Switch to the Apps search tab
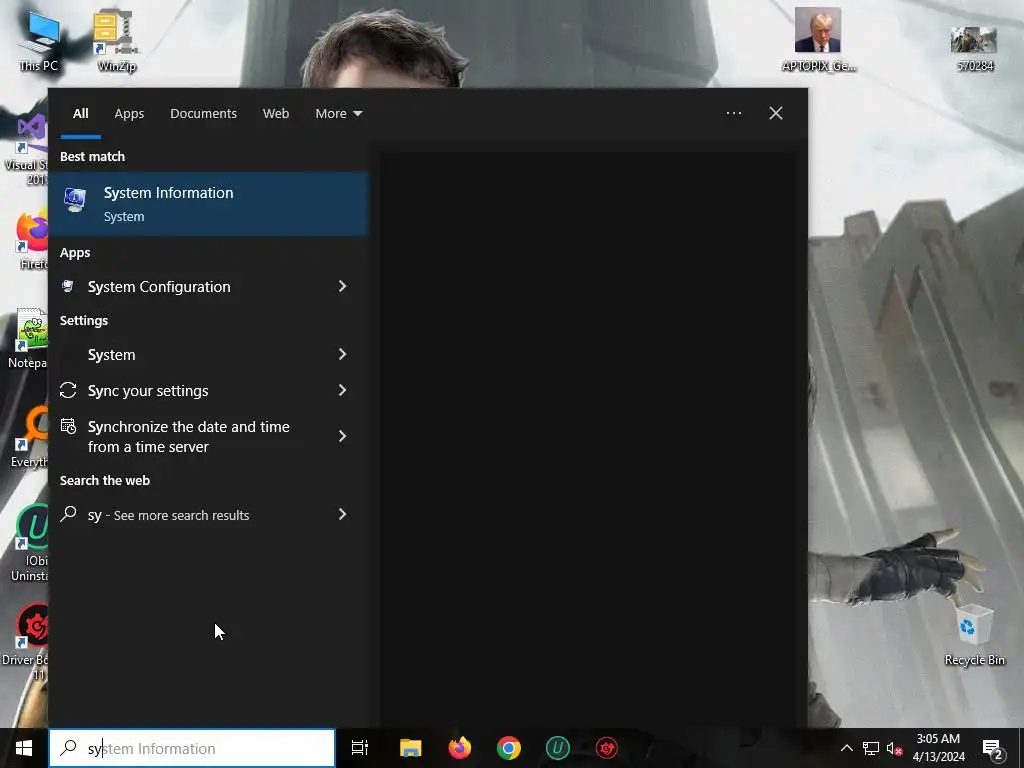 pos(129,114)
